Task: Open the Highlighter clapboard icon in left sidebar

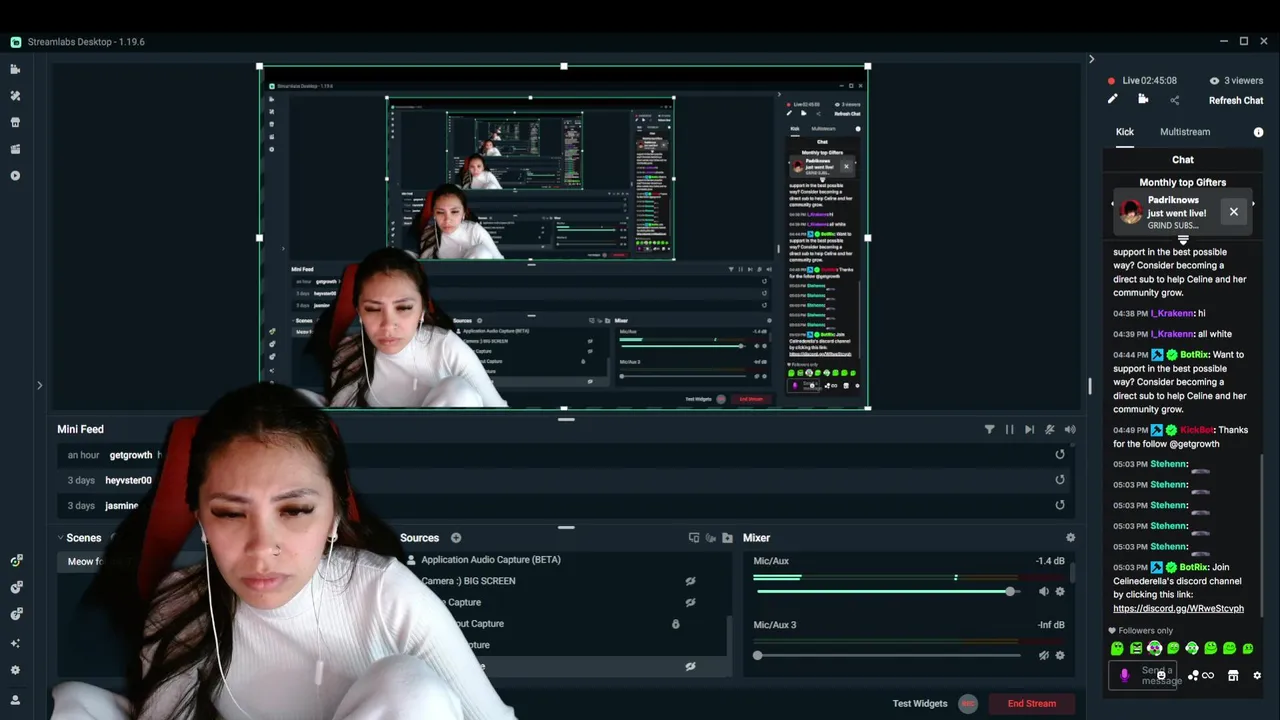Action: [15, 149]
